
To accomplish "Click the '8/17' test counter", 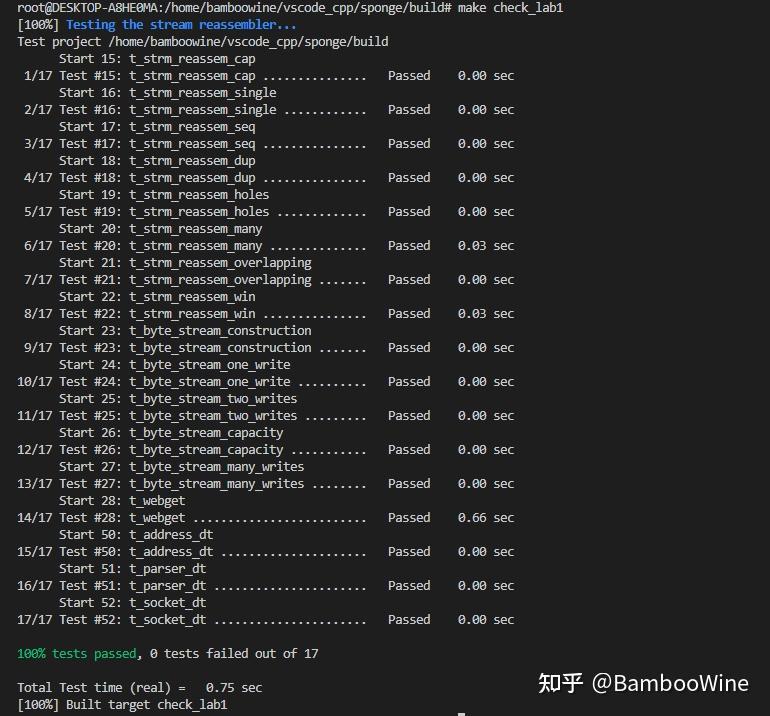I will [x=38, y=313].
